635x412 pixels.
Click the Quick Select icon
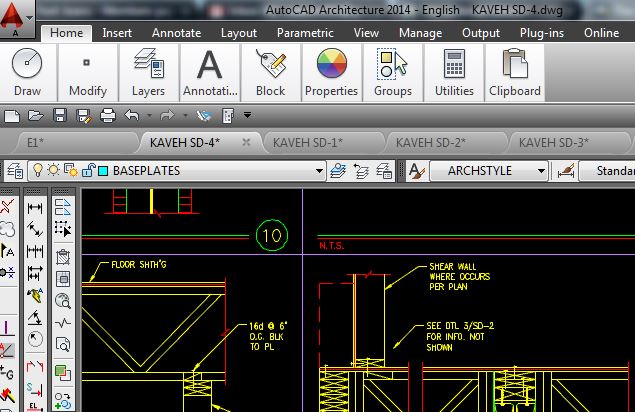pyautogui.click(x=63, y=229)
